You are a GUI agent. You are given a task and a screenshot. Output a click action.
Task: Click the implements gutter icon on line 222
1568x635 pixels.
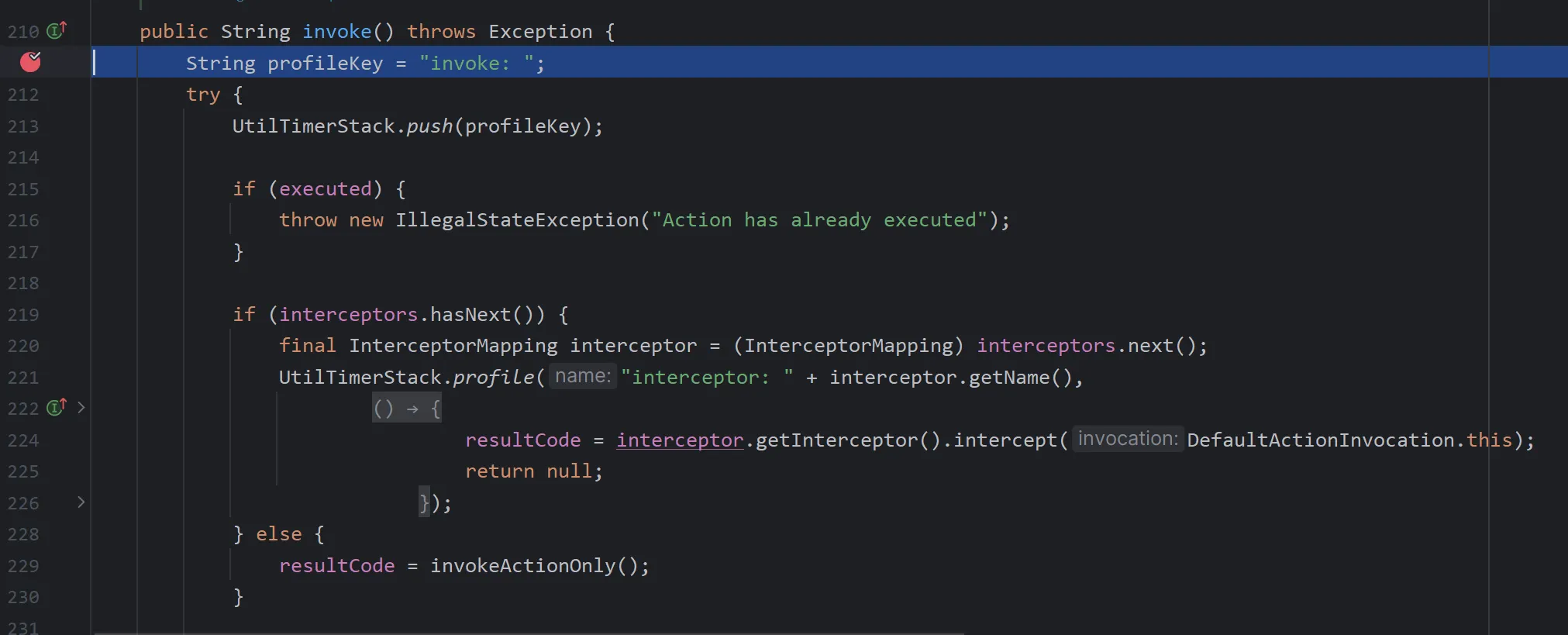click(x=57, y=407)
